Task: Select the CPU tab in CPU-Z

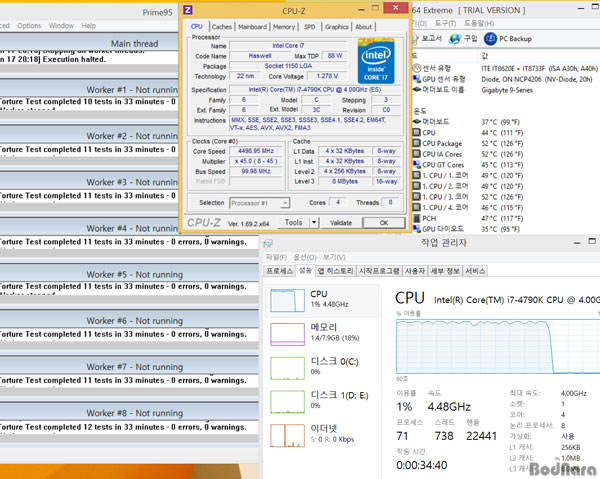Action: point(197,26)
